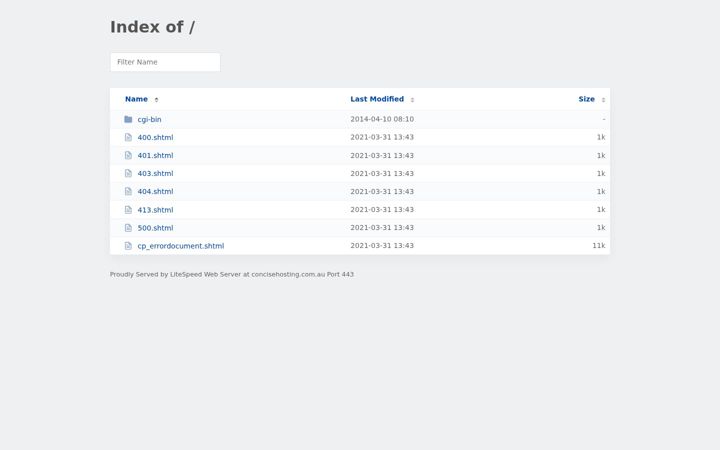720x450 pixels.
Task: Open the 413.shtml file link
Action: 155,210
